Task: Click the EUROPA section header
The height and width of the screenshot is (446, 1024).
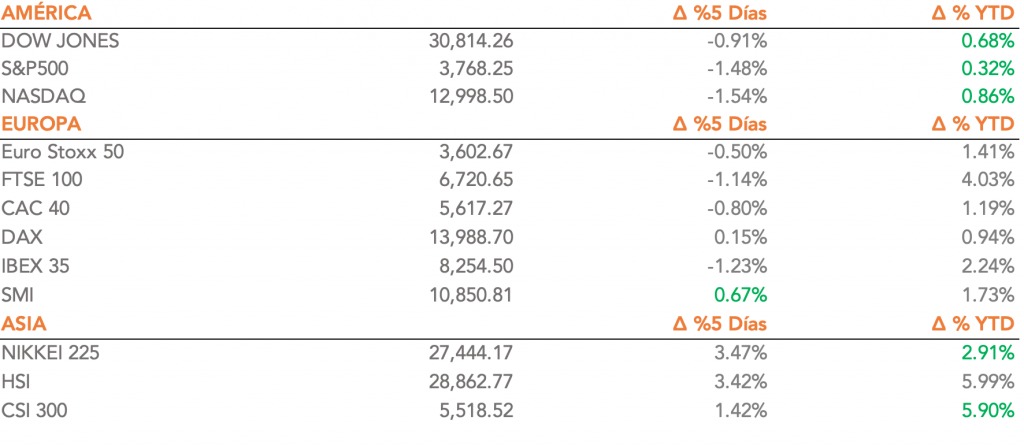Action: 41,124
